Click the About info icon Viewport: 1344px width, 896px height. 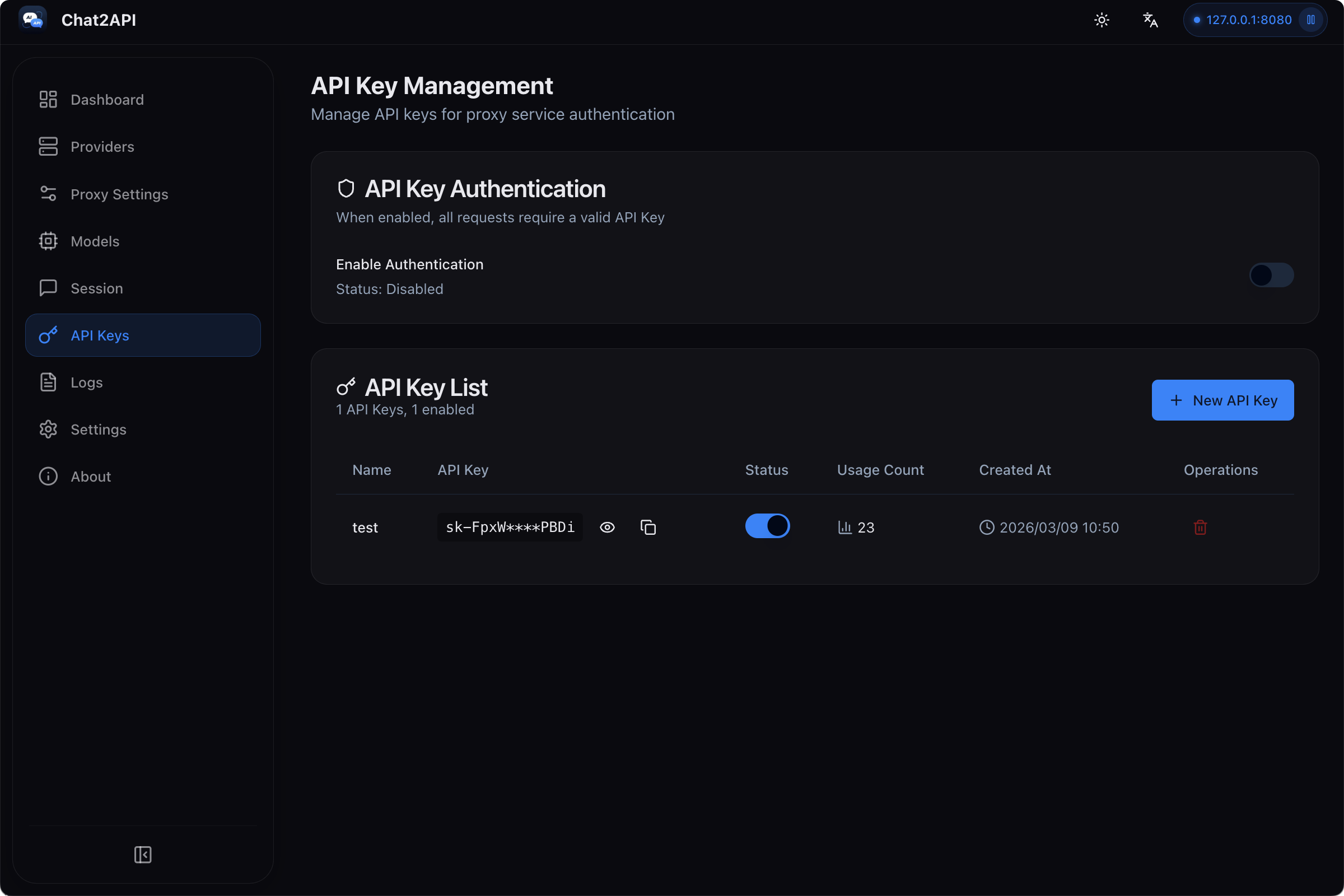[x=48, y=477]
